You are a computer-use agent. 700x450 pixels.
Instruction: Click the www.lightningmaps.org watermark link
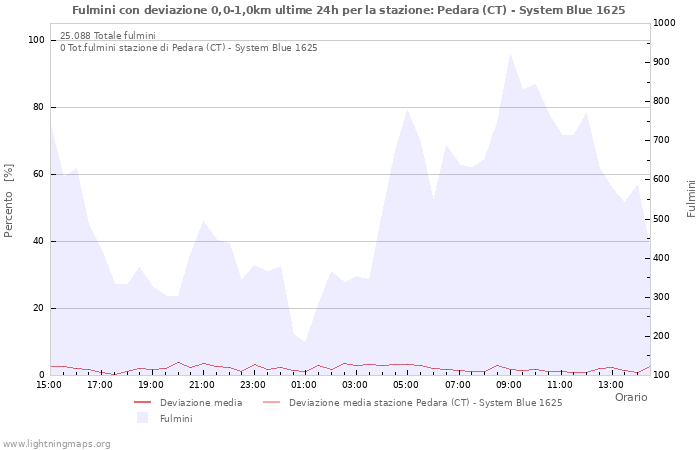(56, 444)
